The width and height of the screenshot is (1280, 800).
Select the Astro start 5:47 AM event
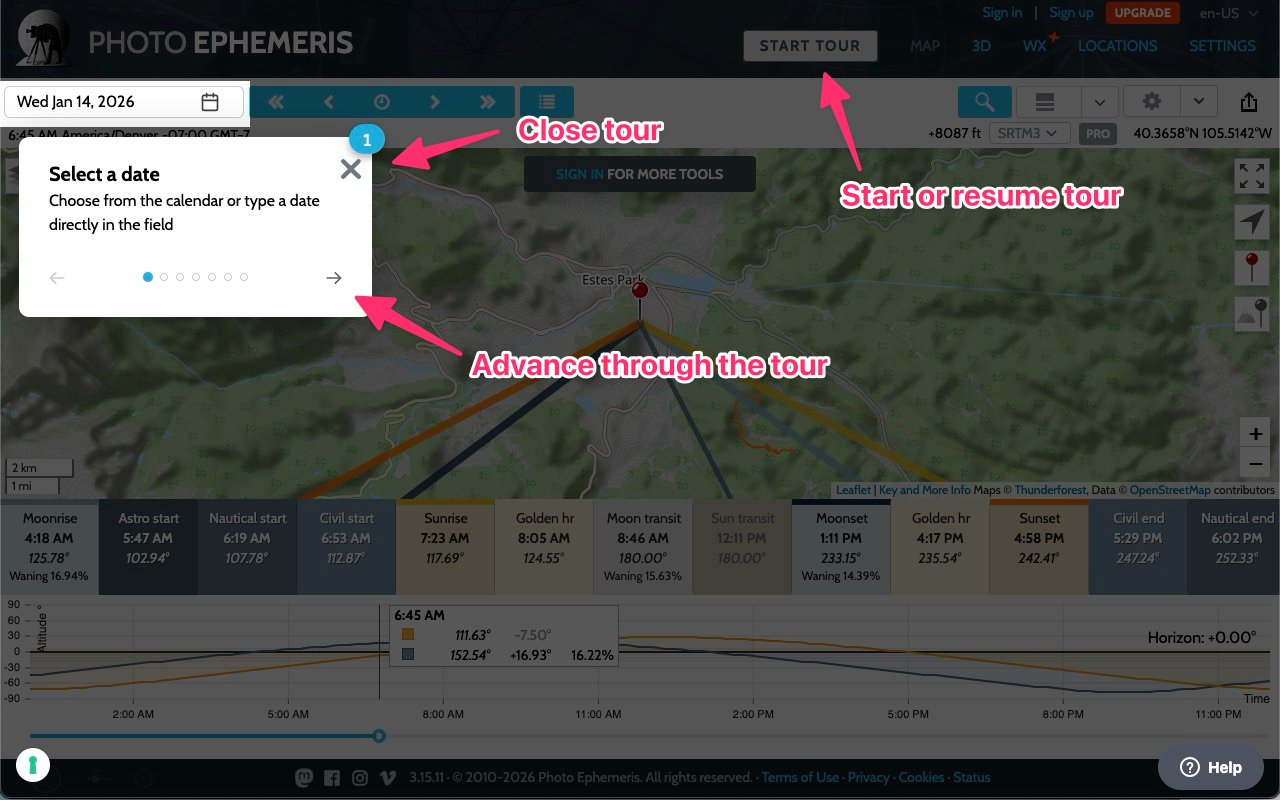[149, 548]
